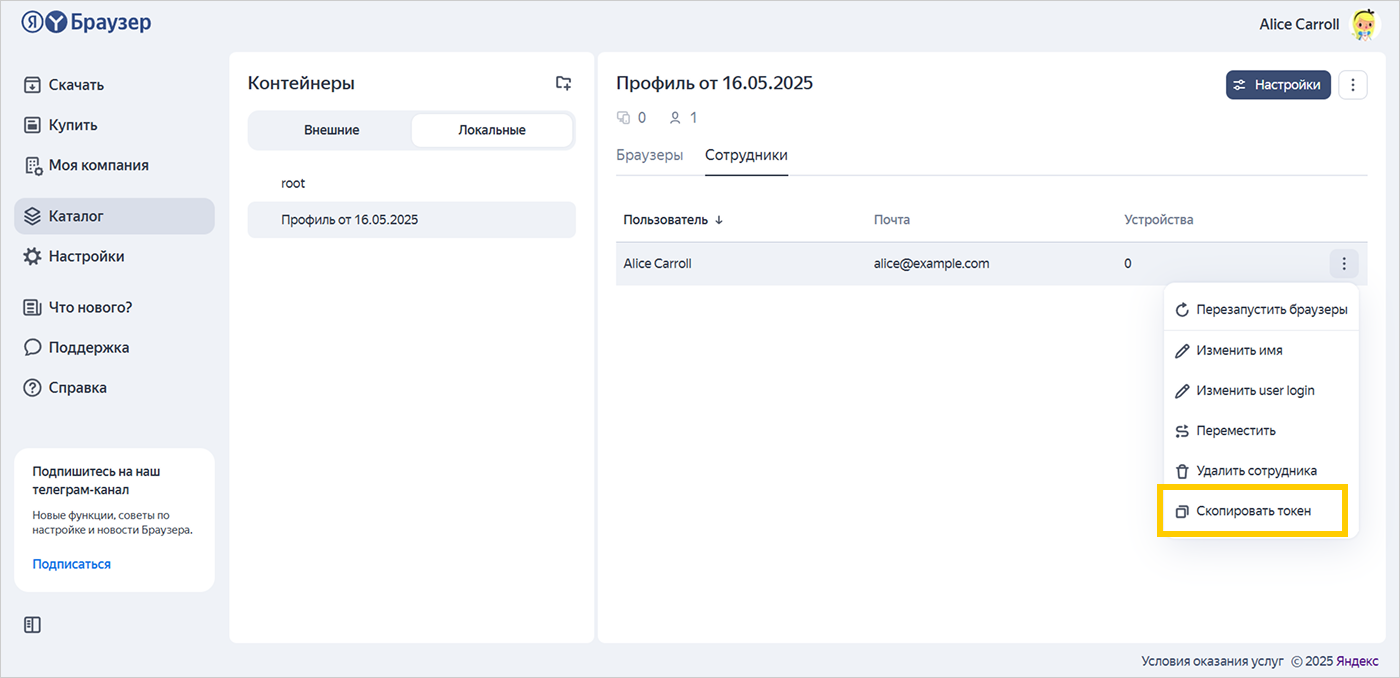Go to Купить in the sidebar

(114, 125)
